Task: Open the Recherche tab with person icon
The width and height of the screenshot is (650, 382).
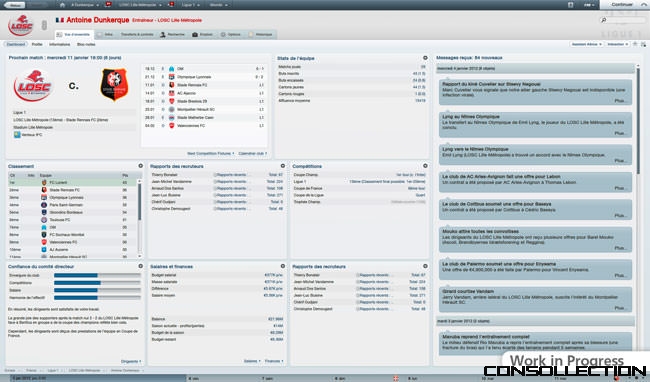Action: point(172,34)
